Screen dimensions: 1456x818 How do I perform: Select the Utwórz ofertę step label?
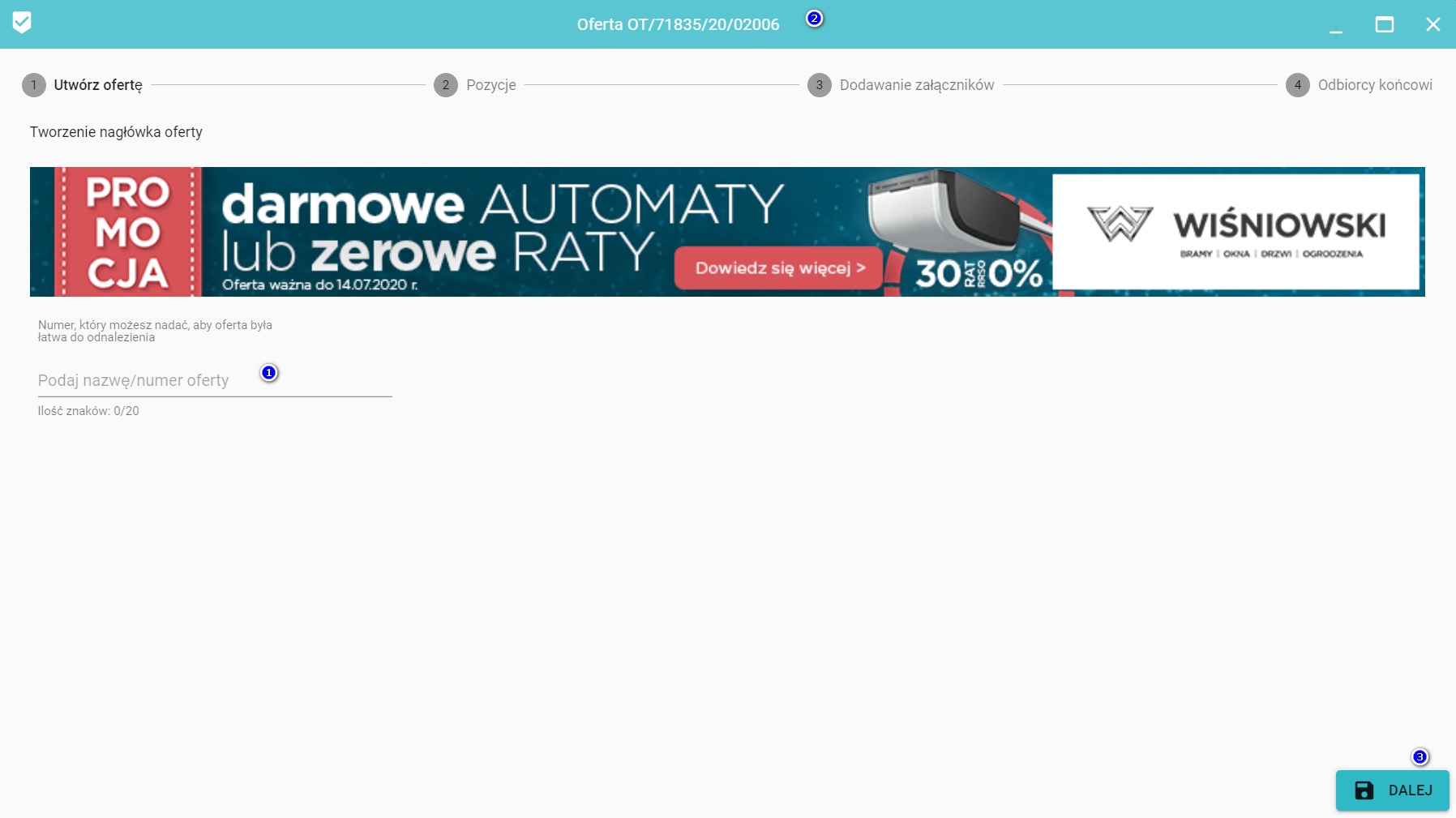coord(98,85)
